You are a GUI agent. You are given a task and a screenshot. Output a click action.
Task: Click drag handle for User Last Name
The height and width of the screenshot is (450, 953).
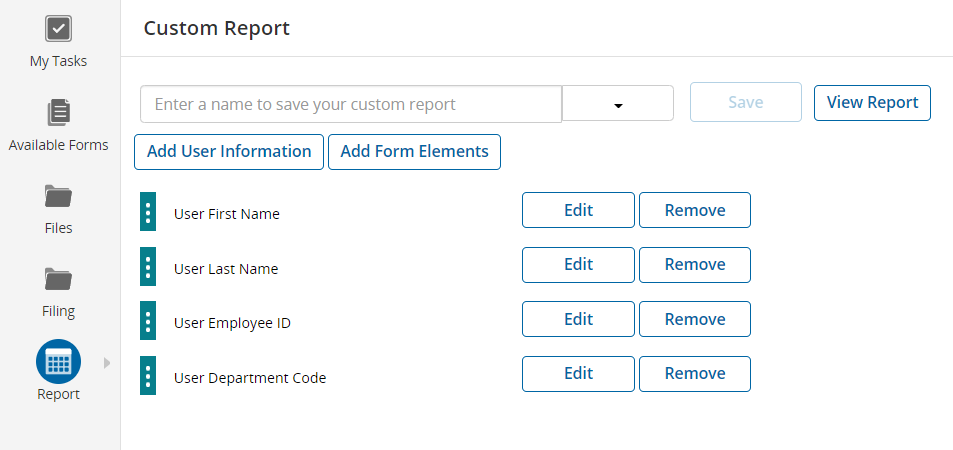pyautogui.click(x=148, y=267)
